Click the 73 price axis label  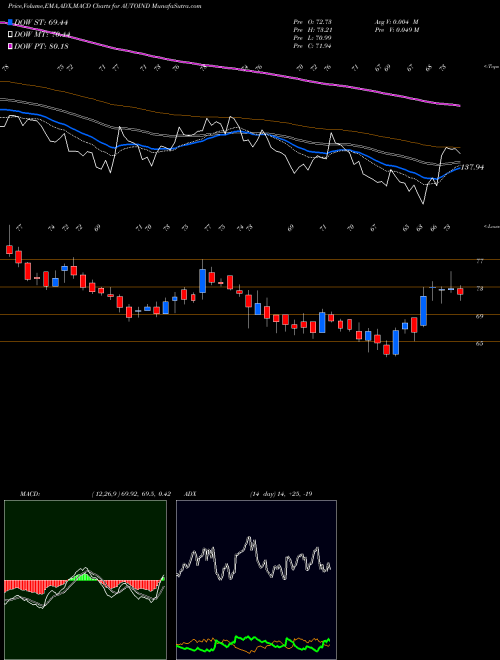(479, 289)
